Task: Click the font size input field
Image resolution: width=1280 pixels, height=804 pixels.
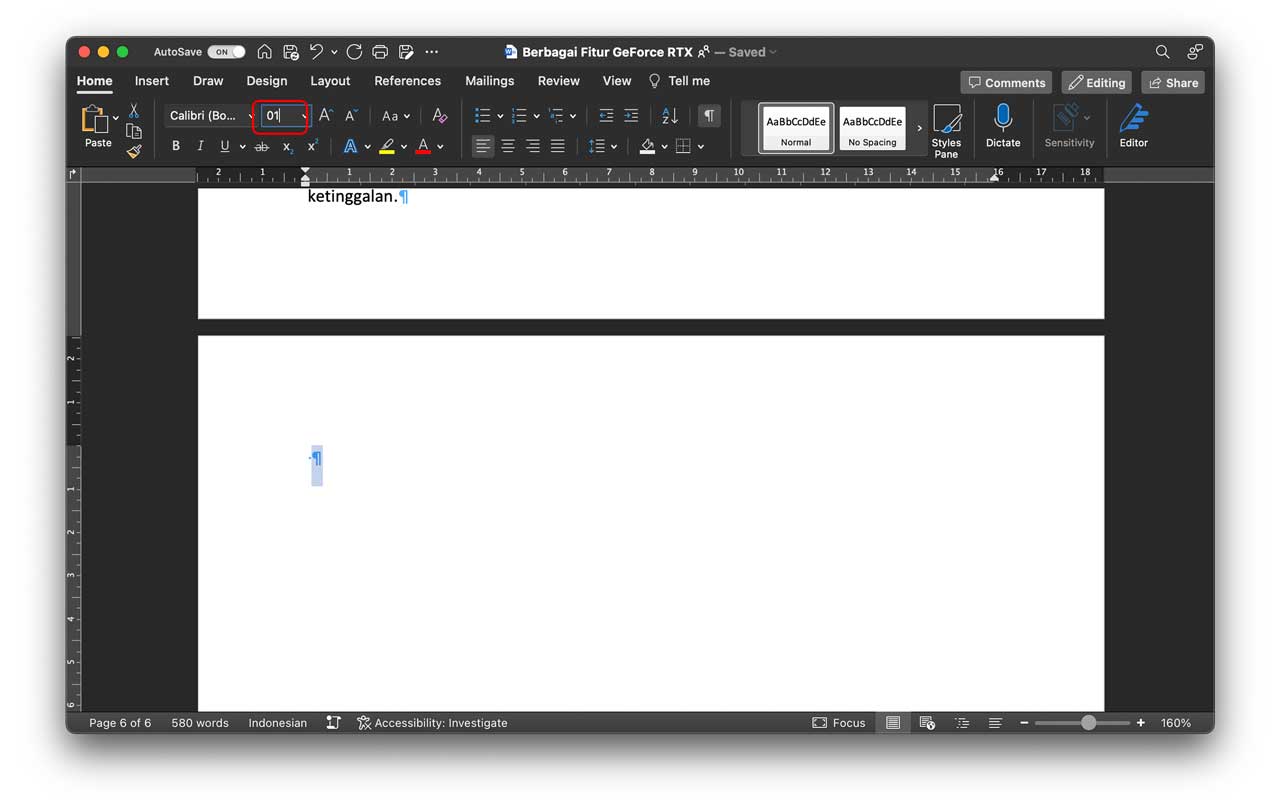Action: 278,116
